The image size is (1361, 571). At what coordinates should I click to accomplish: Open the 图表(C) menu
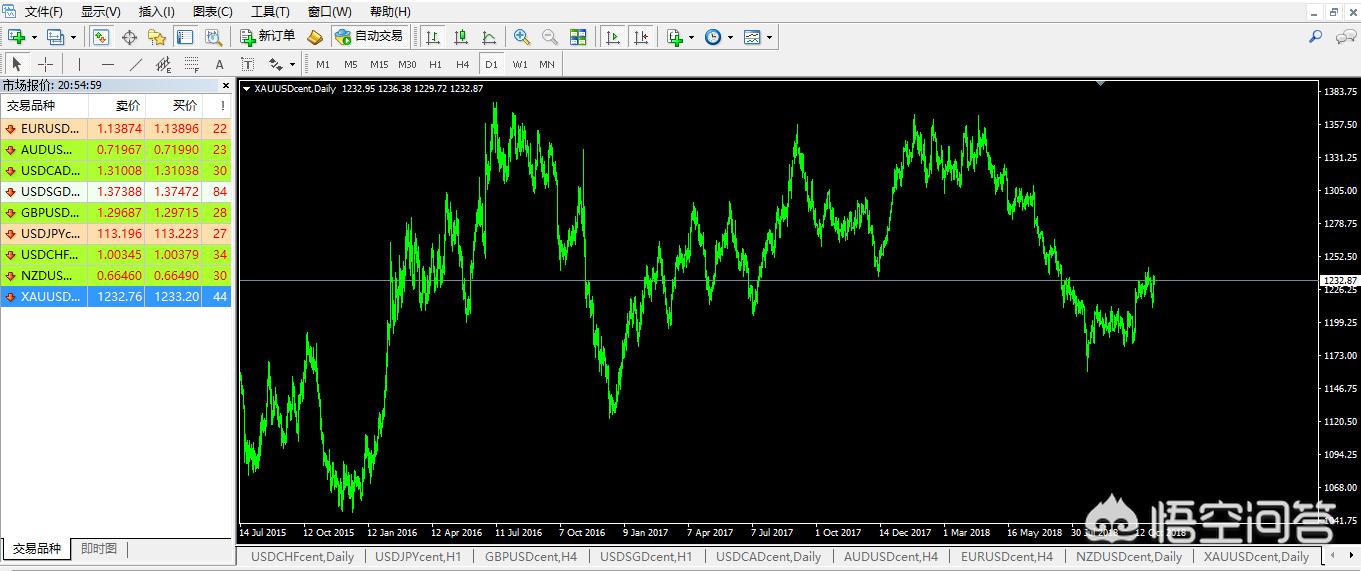tap(213, 11)
